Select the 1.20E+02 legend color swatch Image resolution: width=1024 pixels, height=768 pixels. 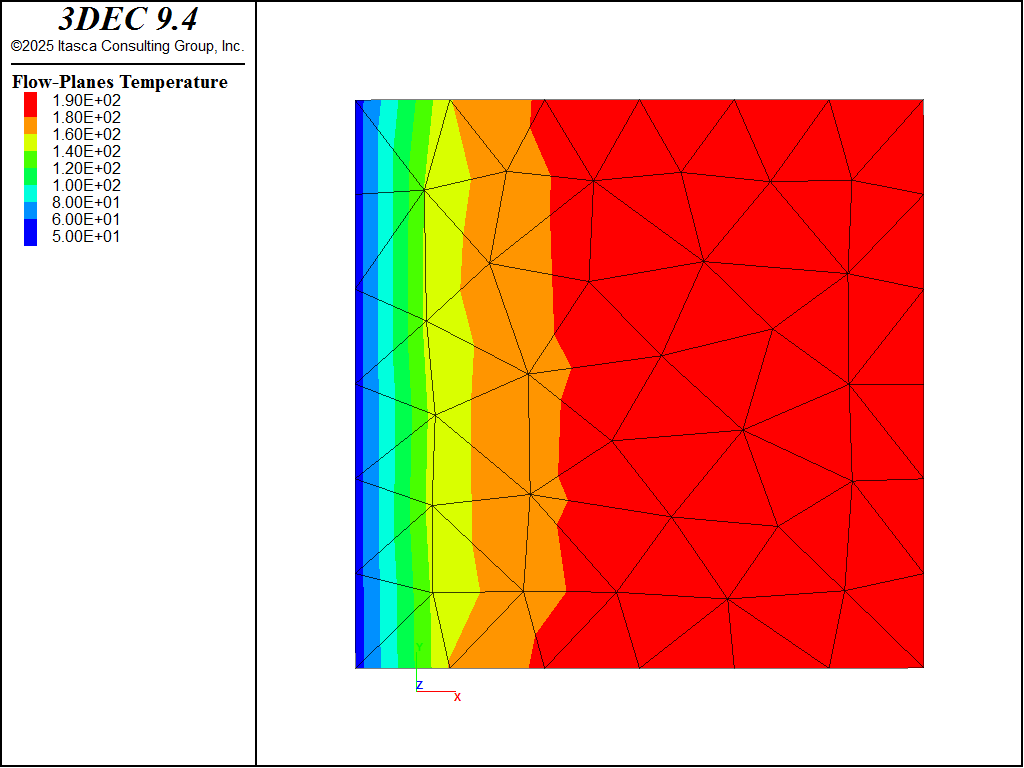click(31, 168)
